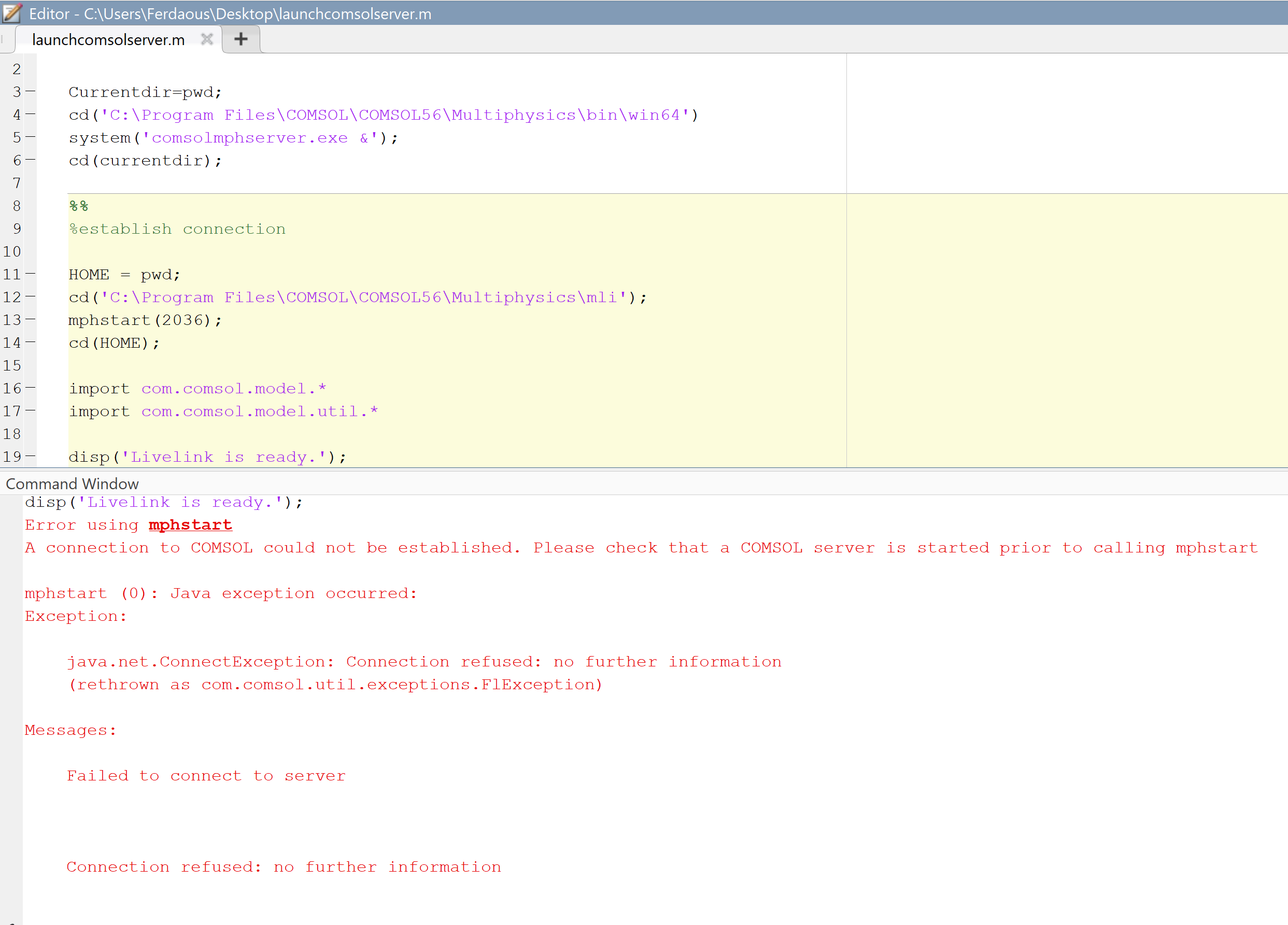Click line number 10 in the gutter
Screen dimensions: 1288x925
tap(12, 251)
